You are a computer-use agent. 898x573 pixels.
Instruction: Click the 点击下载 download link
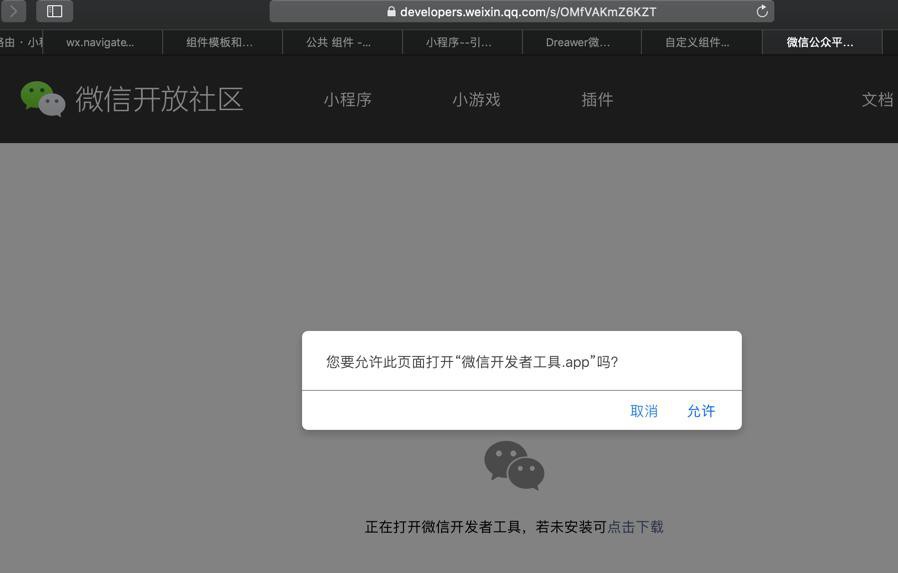[x=635, y=527]
